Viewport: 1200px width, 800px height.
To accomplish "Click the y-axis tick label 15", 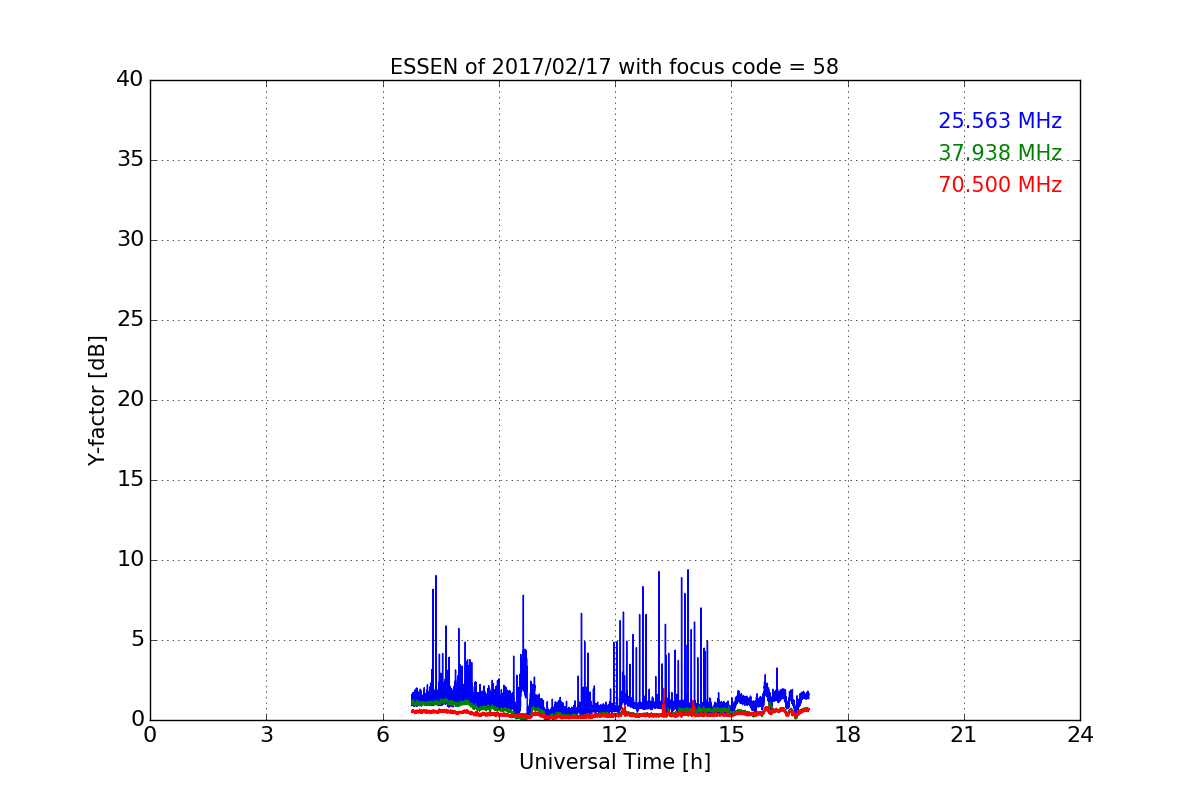I will tap(130, 480).
